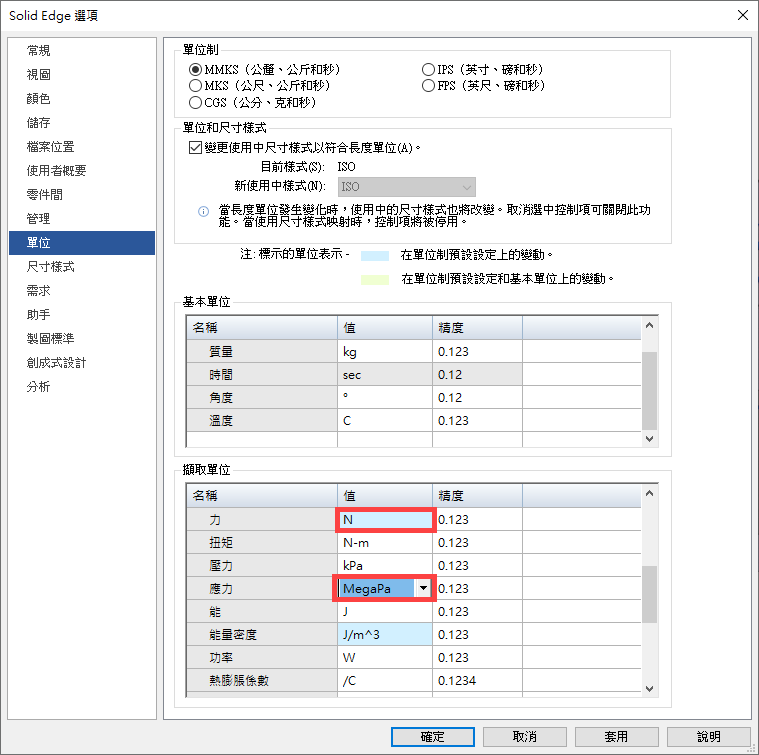Click the 基本單位 scrollbar thumb

point(650,391)
